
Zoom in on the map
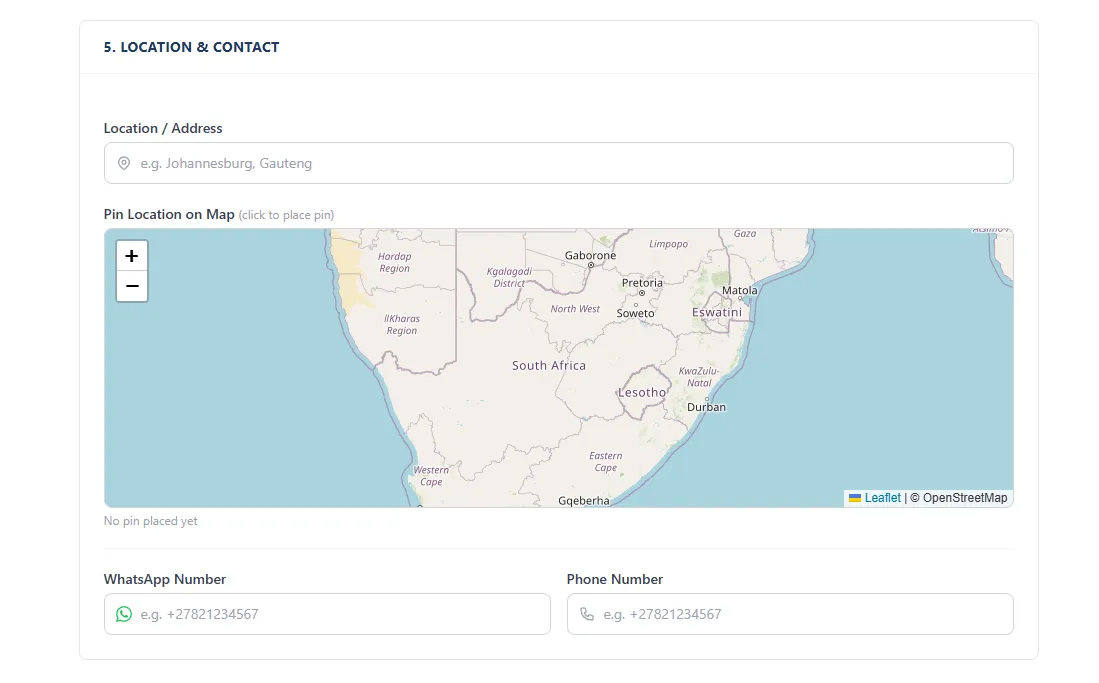pyautogui.click(x=132, y=256)
